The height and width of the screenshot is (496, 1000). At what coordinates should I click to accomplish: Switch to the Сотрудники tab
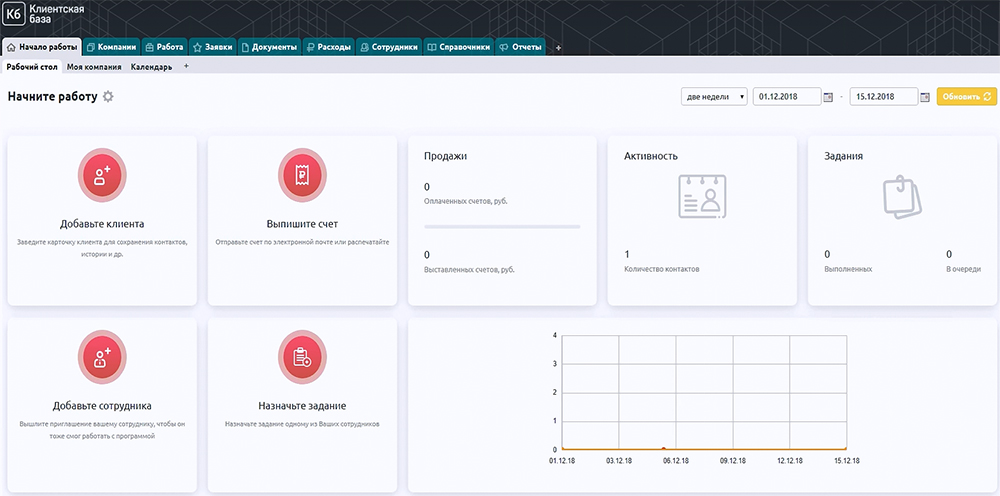tap(389, 47)
